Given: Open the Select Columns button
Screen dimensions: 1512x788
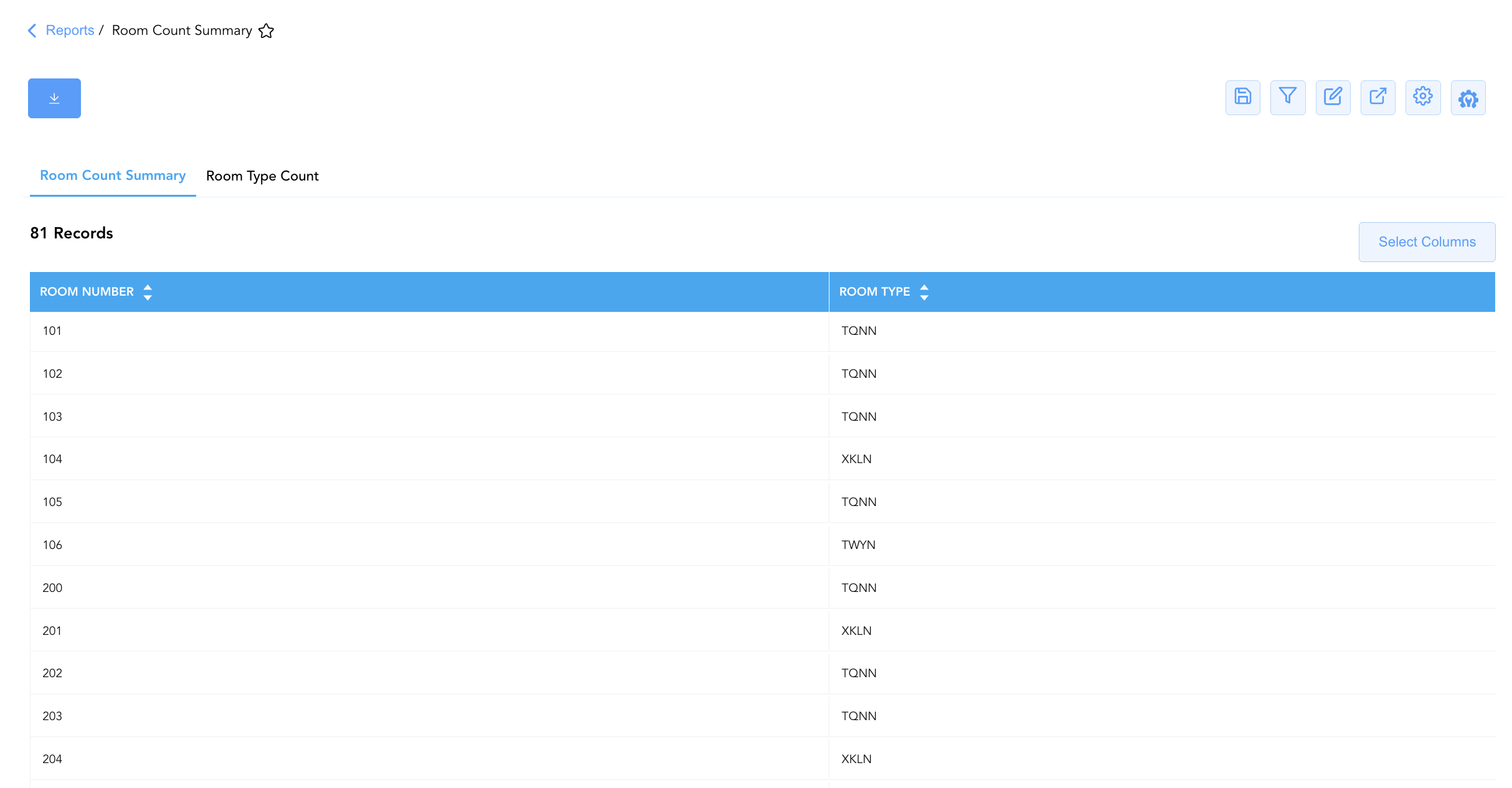Looking at the screenshot, I should [x=1427, y=242].
